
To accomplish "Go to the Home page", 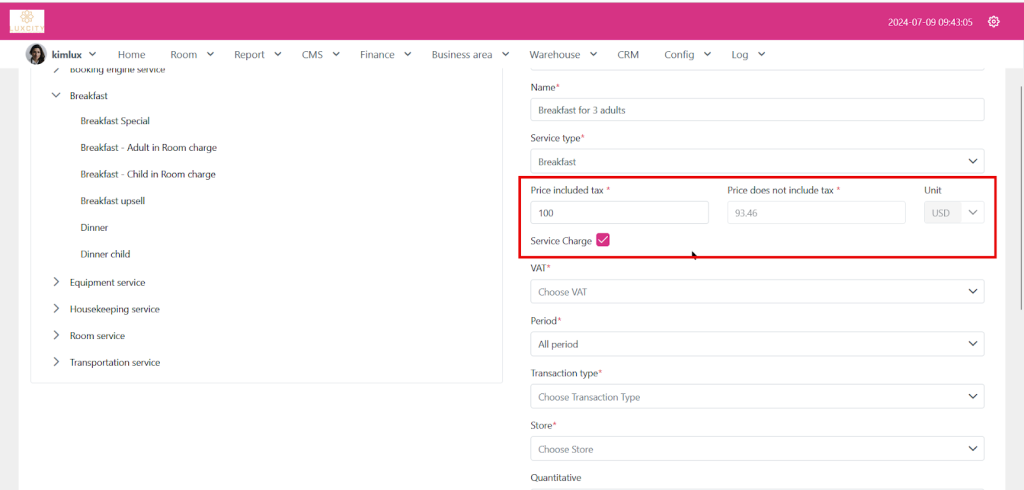I will point(131,55).
